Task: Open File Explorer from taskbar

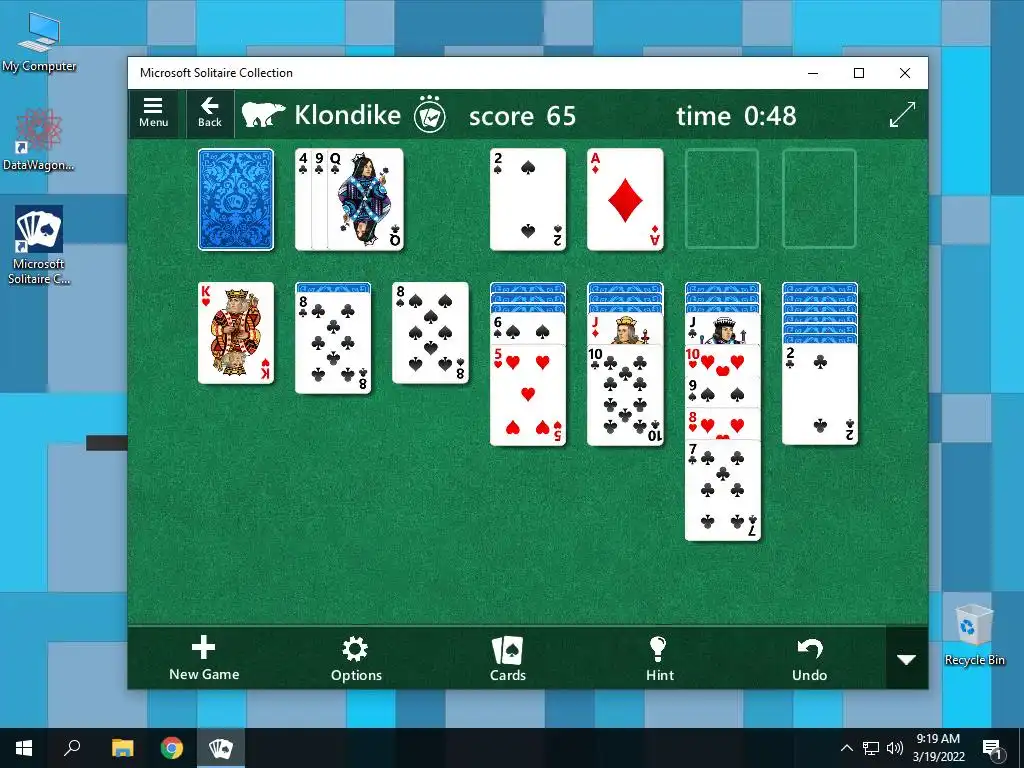Action: 122,748
